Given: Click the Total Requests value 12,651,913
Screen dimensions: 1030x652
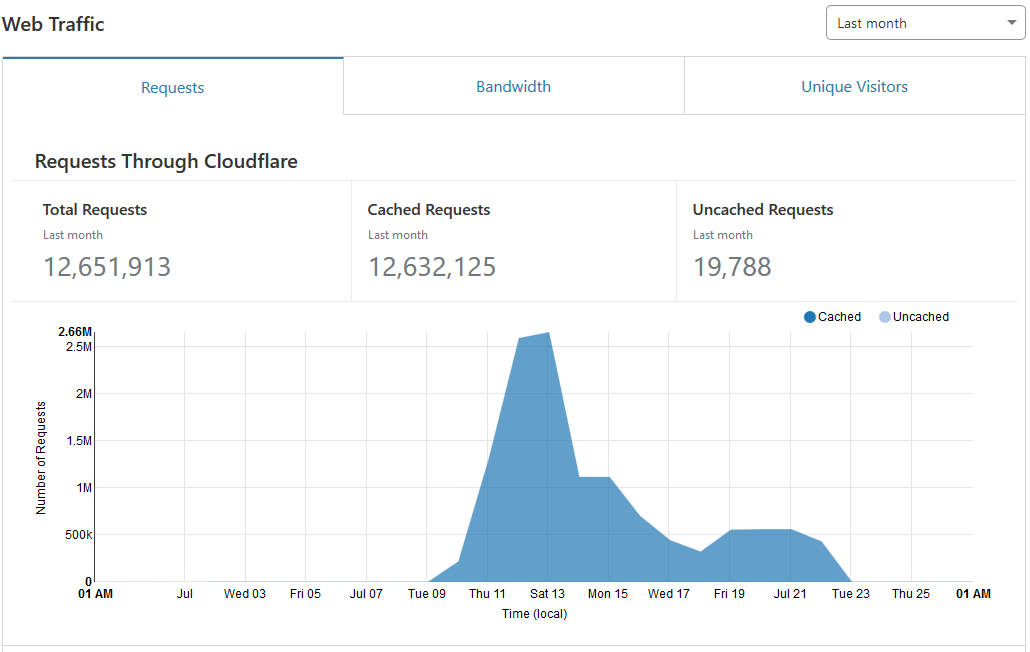Looking at the screenshot, I should [x=107, y=267].
